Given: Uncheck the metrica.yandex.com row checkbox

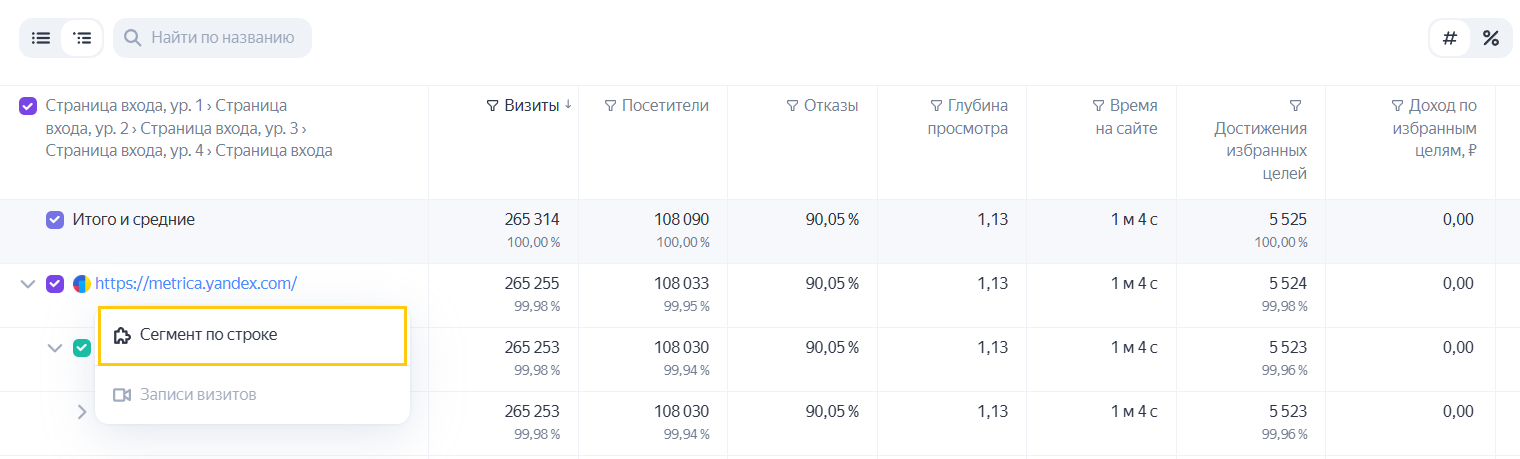Looking at the screenshot, I should [55, 284].
